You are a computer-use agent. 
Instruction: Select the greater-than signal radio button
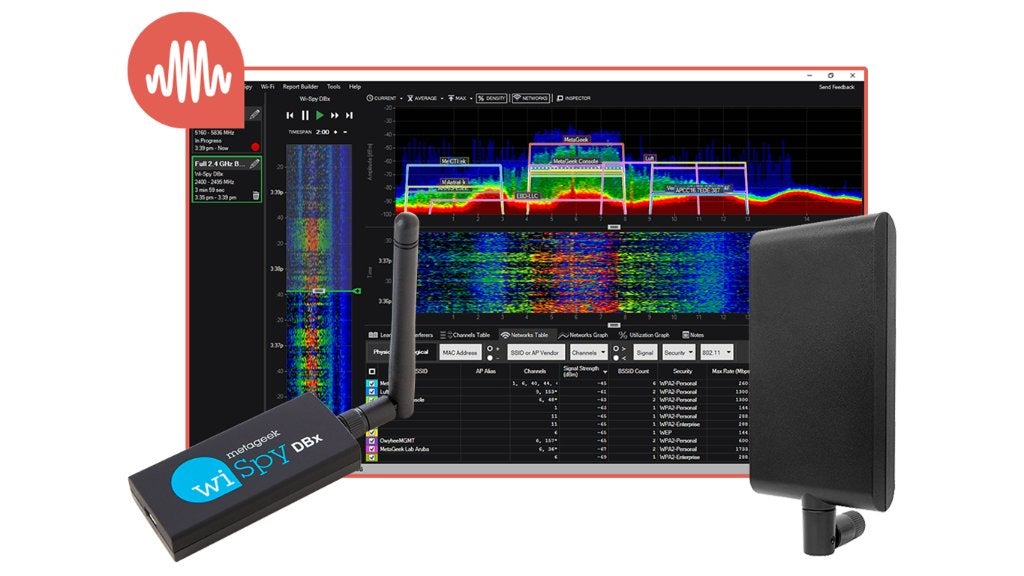[x=616, y=349]
